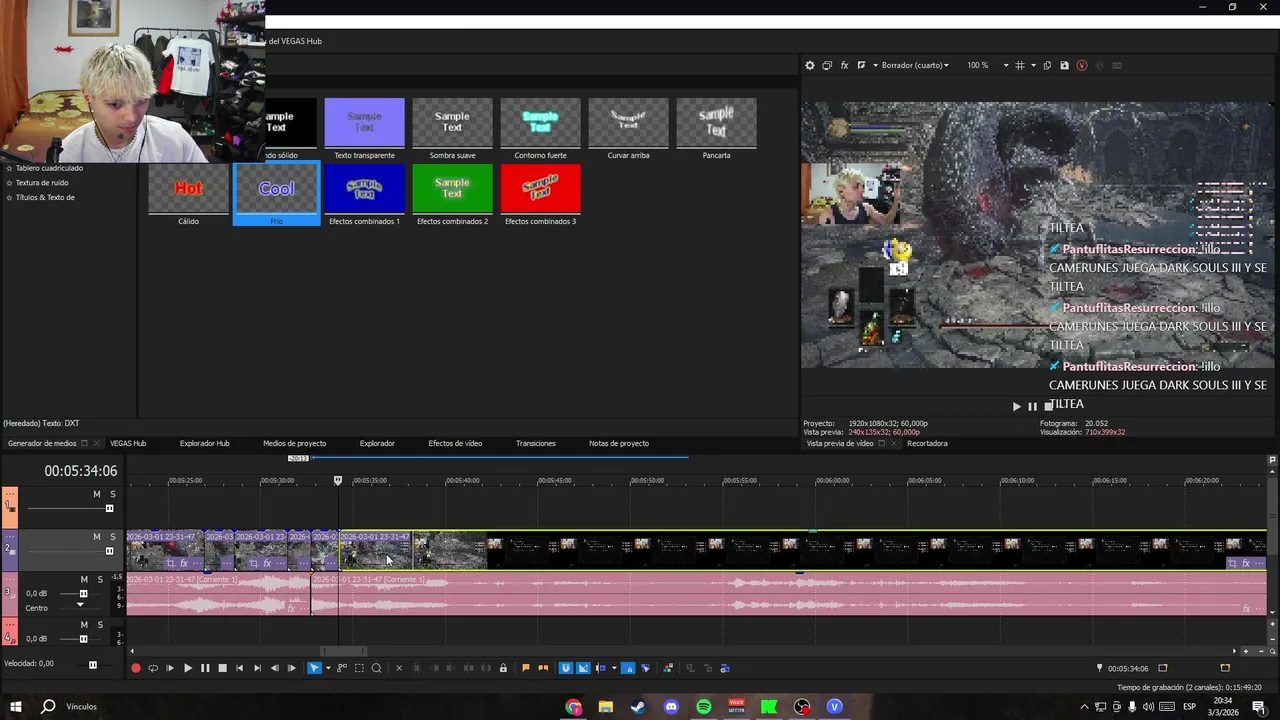Image resolution: width=1280 pixels, height=720 pixels.
Task: Open Discord from the taskbar
Action: tap(671, 707)
